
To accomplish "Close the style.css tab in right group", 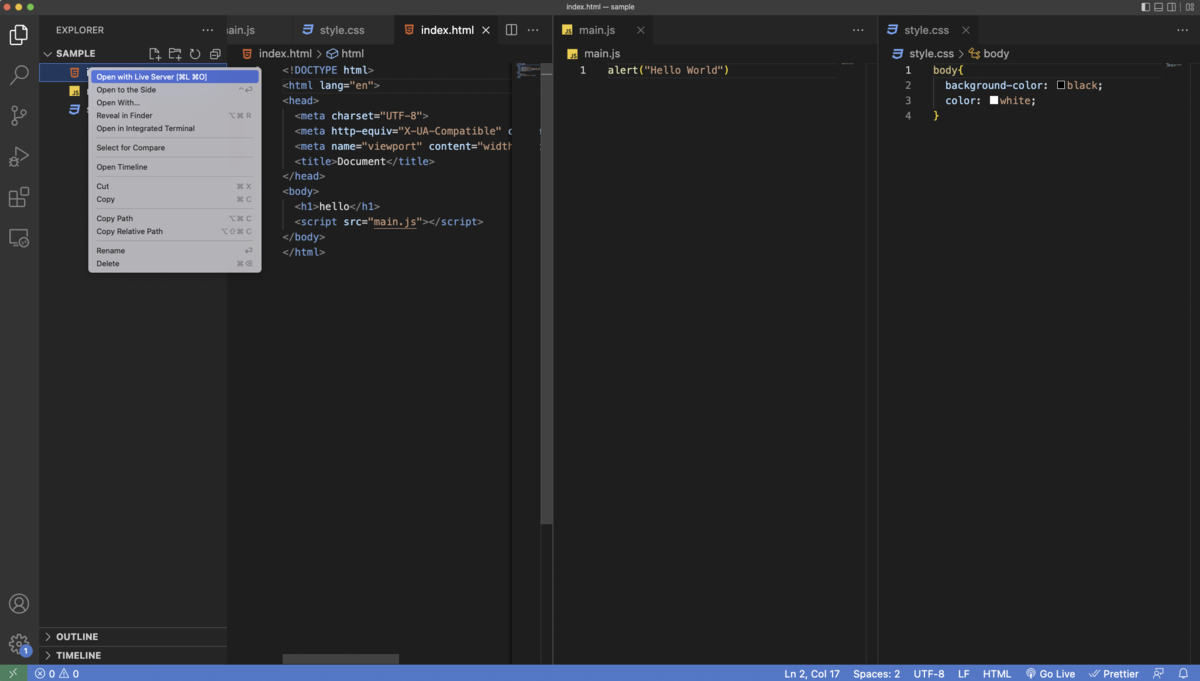I will tap(966, 30).
